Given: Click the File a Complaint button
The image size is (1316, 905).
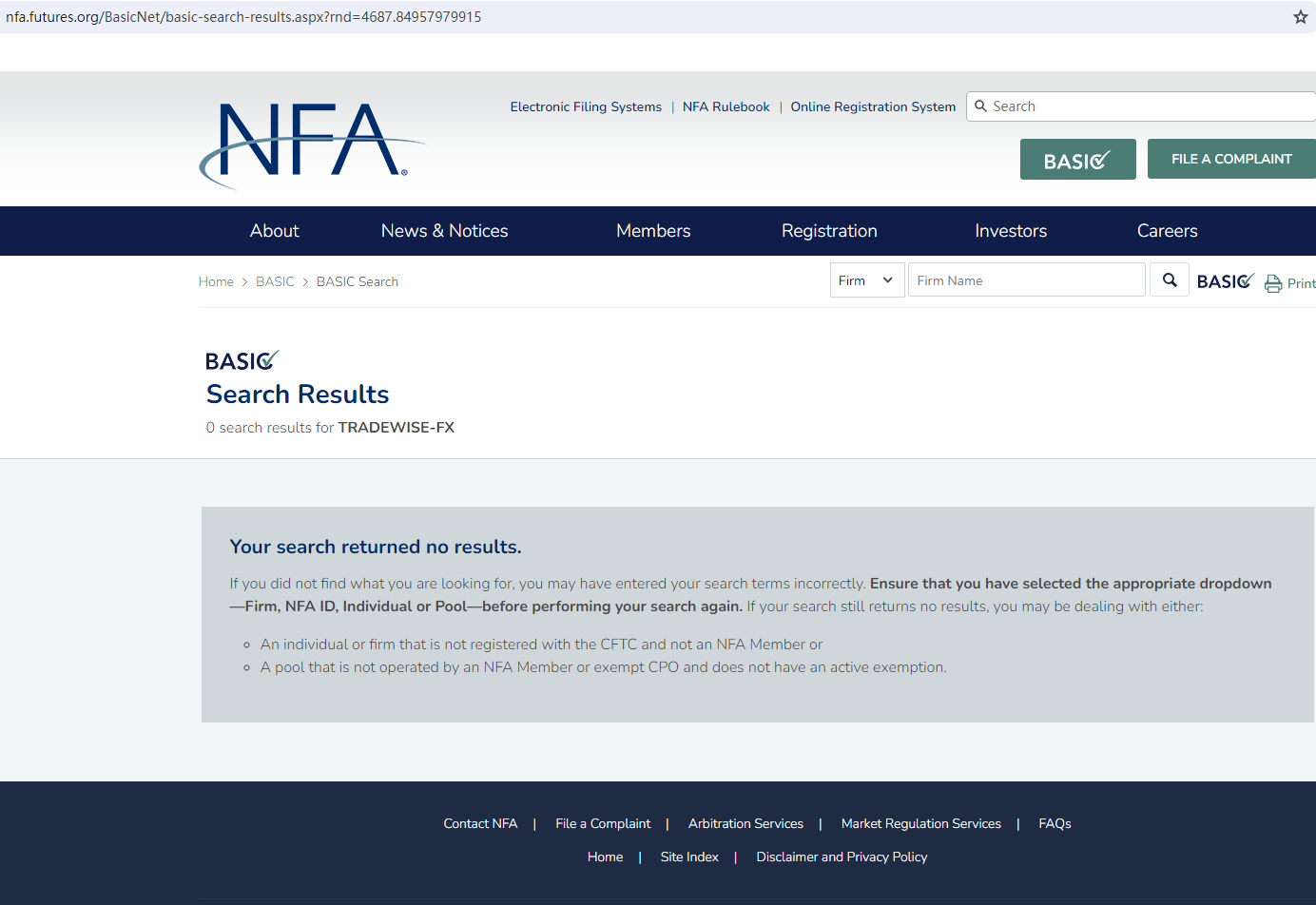Looking at the screenshot, I should pyautogui.click(x=1231, y=159).
